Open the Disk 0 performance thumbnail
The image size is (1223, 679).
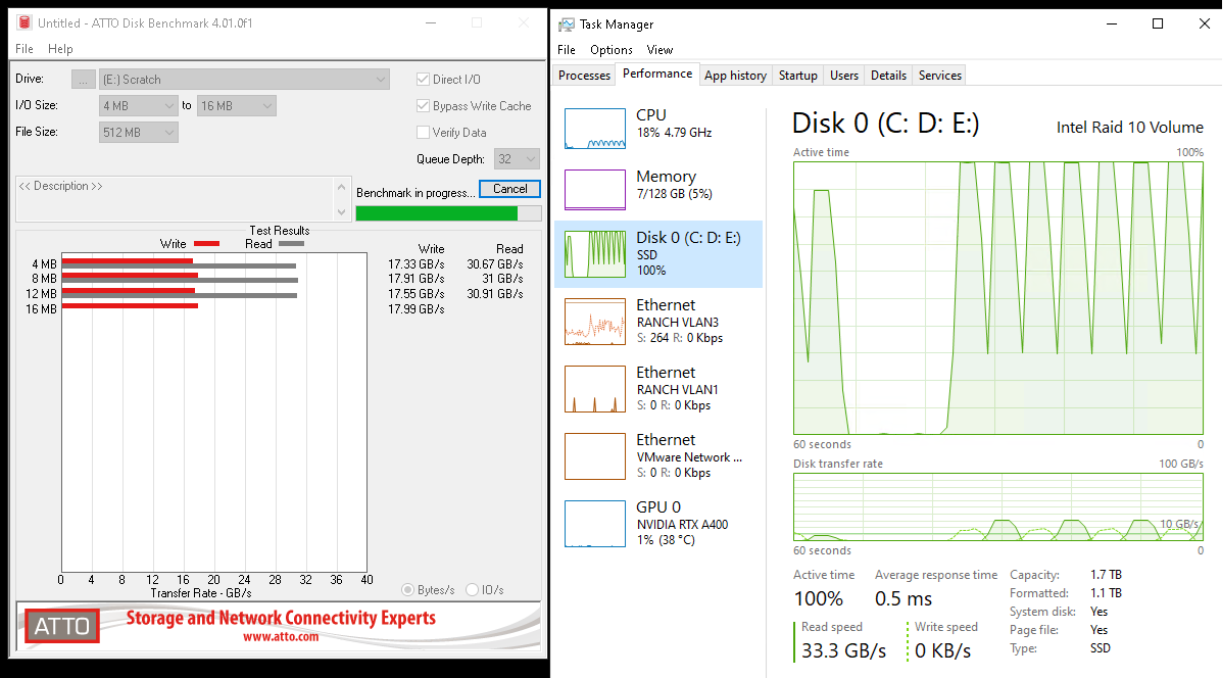coord(594,254)
